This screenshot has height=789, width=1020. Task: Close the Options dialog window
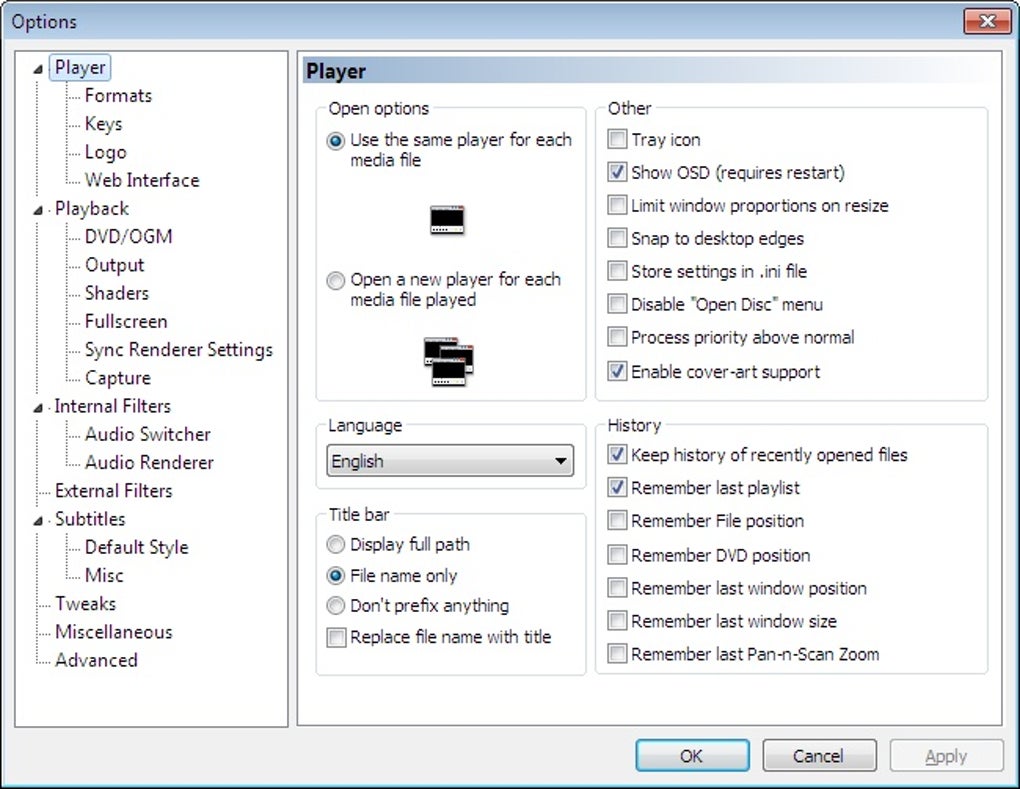click(x=987, y=21)
